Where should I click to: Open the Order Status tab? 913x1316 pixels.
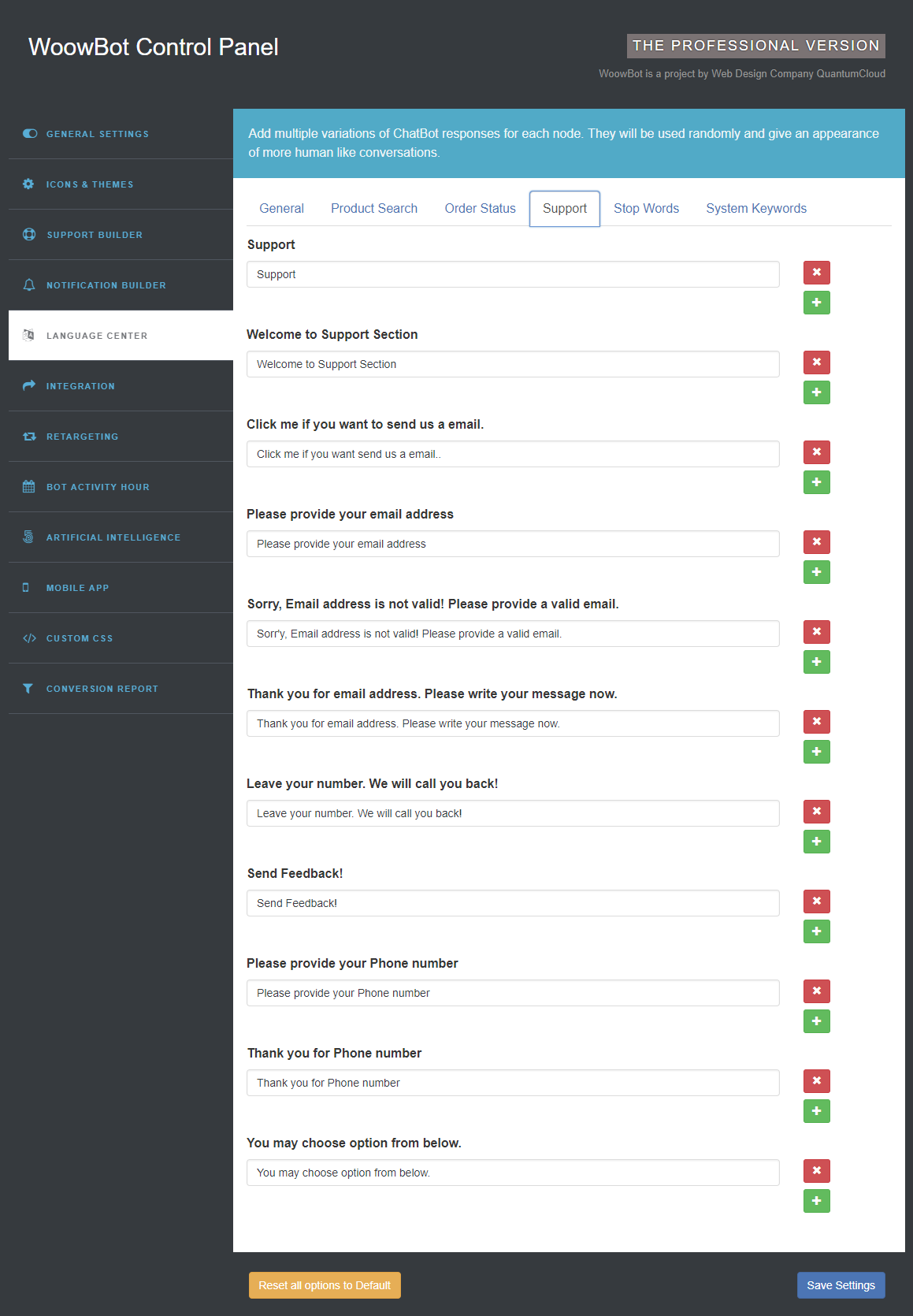[480, 208]
